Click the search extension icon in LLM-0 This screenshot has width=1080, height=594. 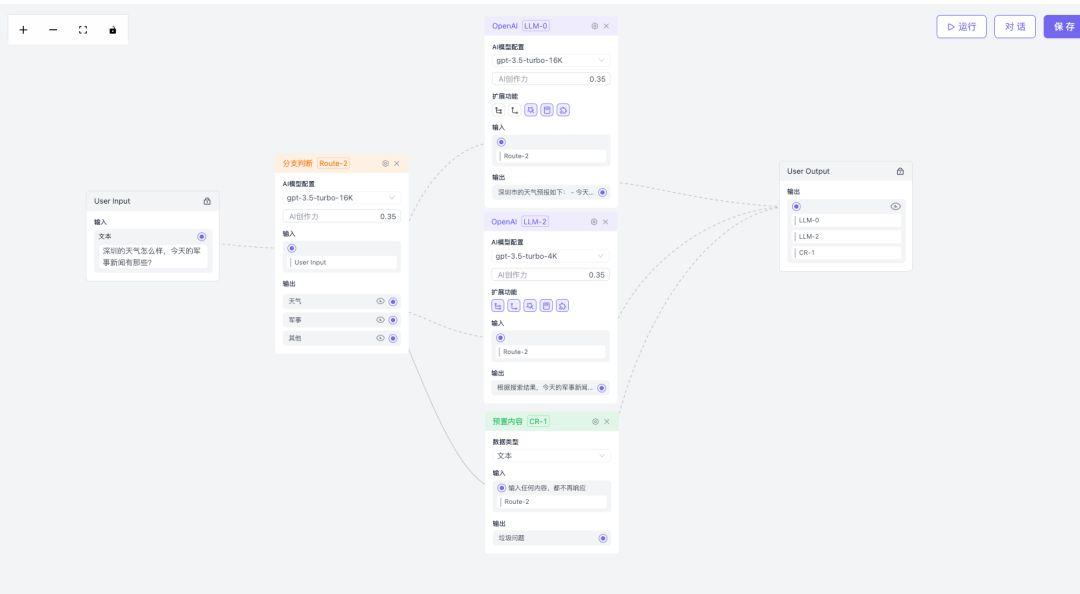point(531,110)
